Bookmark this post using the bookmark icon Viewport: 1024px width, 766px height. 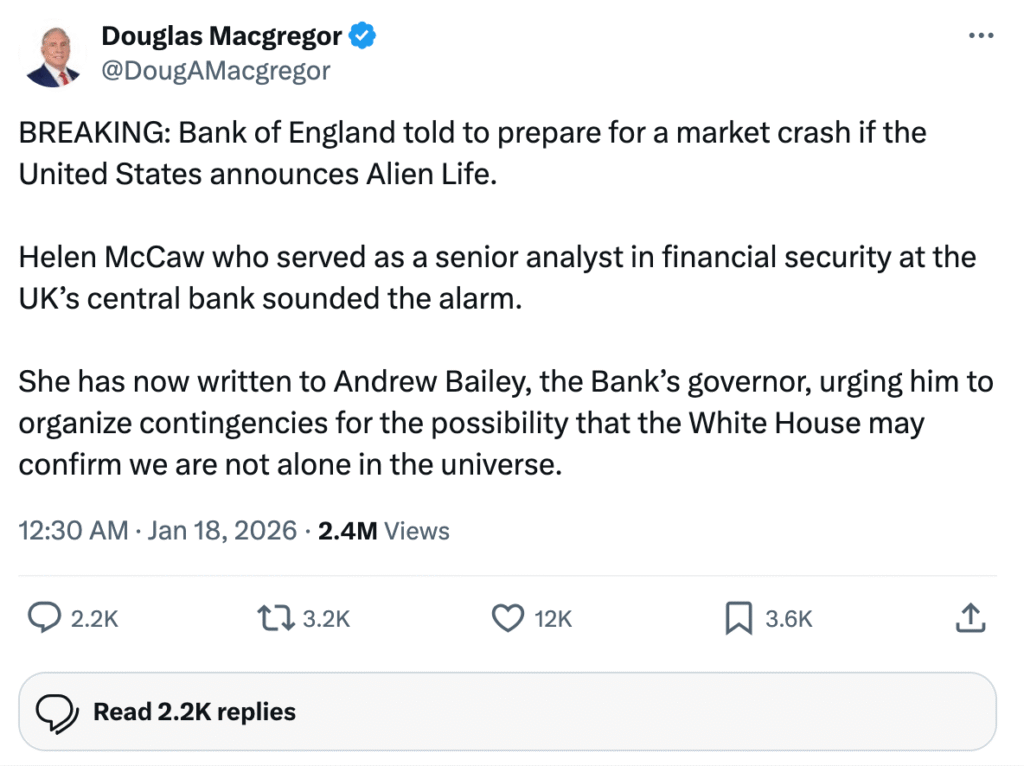point(737,619)
